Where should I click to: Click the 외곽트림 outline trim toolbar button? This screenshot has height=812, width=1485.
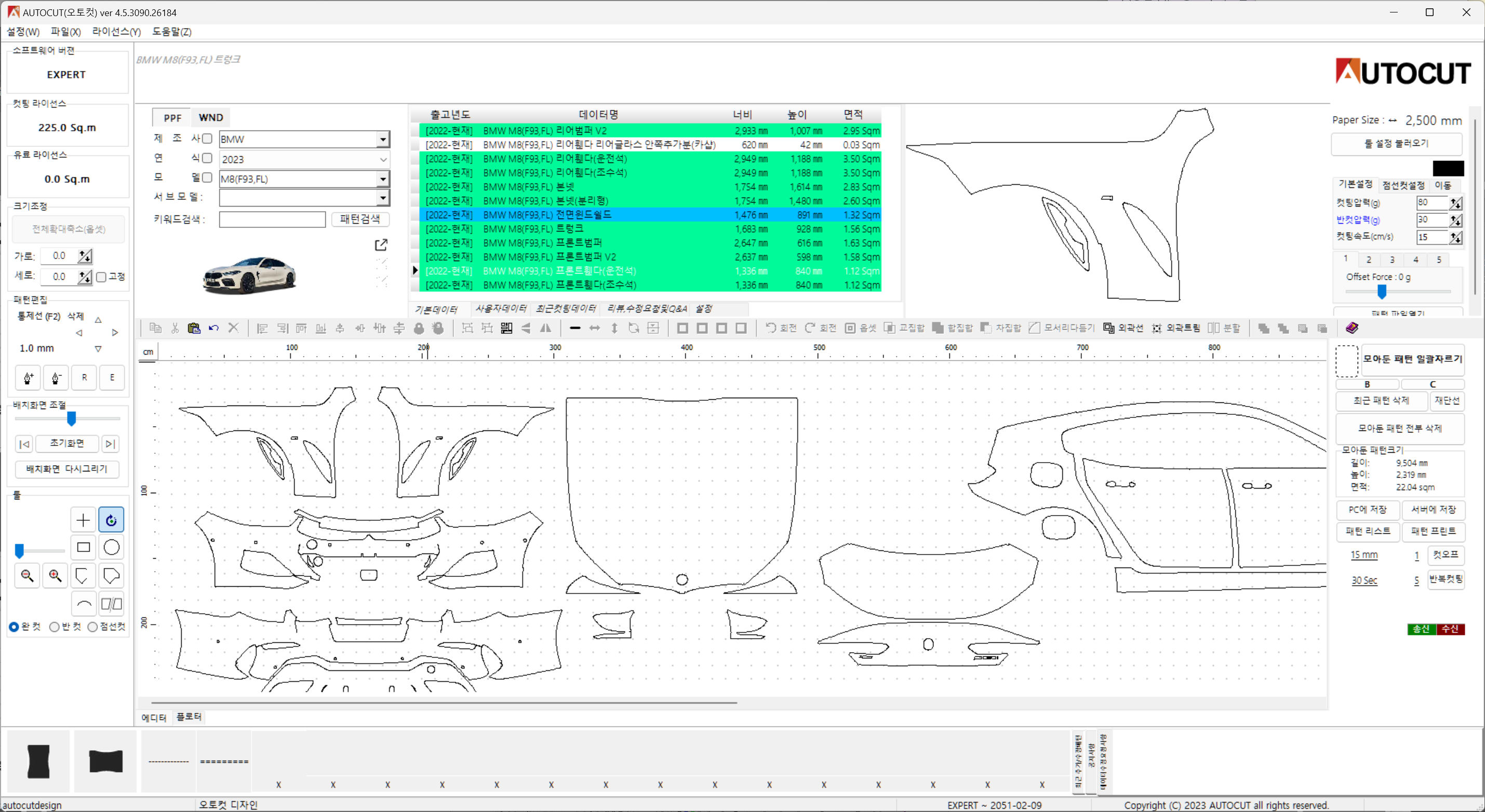(1175, 328)
